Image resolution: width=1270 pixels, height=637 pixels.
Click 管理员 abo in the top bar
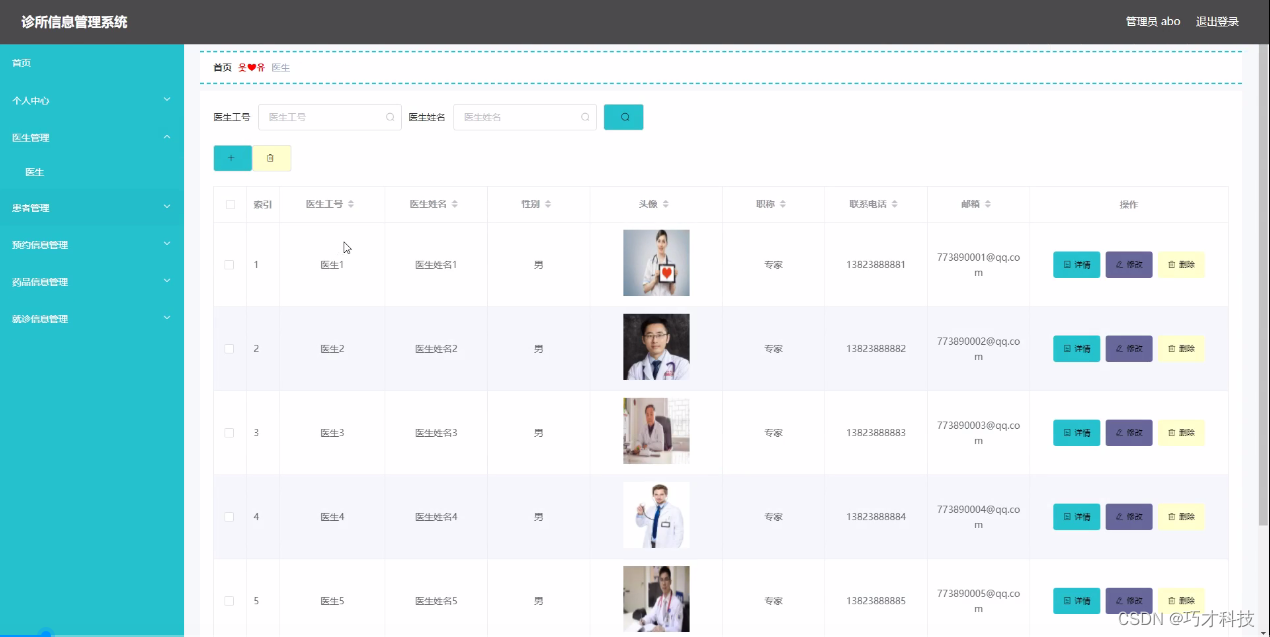tap(1153, 22)
